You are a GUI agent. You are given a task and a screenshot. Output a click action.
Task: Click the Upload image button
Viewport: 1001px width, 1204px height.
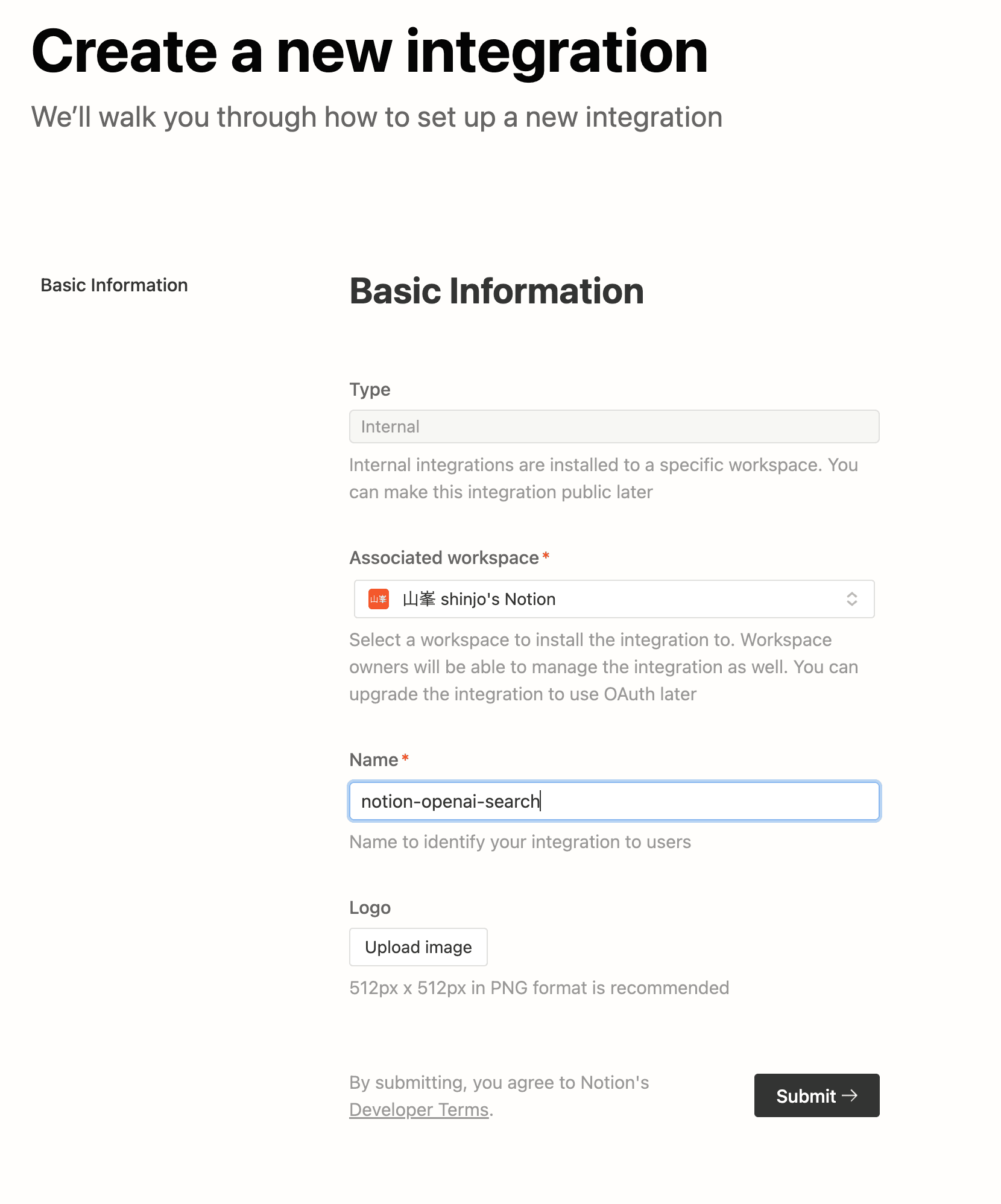418,947
